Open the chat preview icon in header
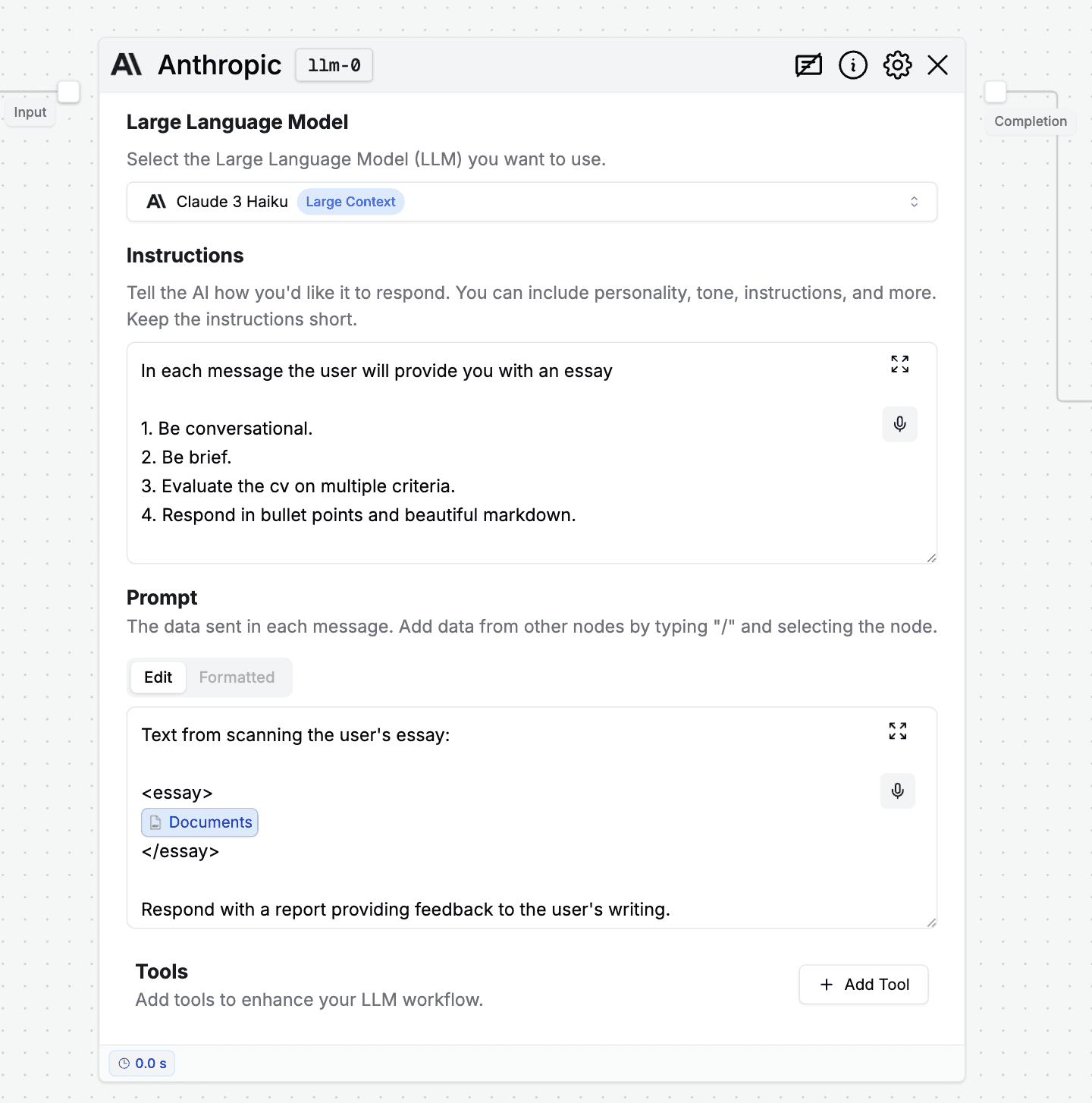Viewport: 1092px width, 1103px height. (x=808, y=65)
